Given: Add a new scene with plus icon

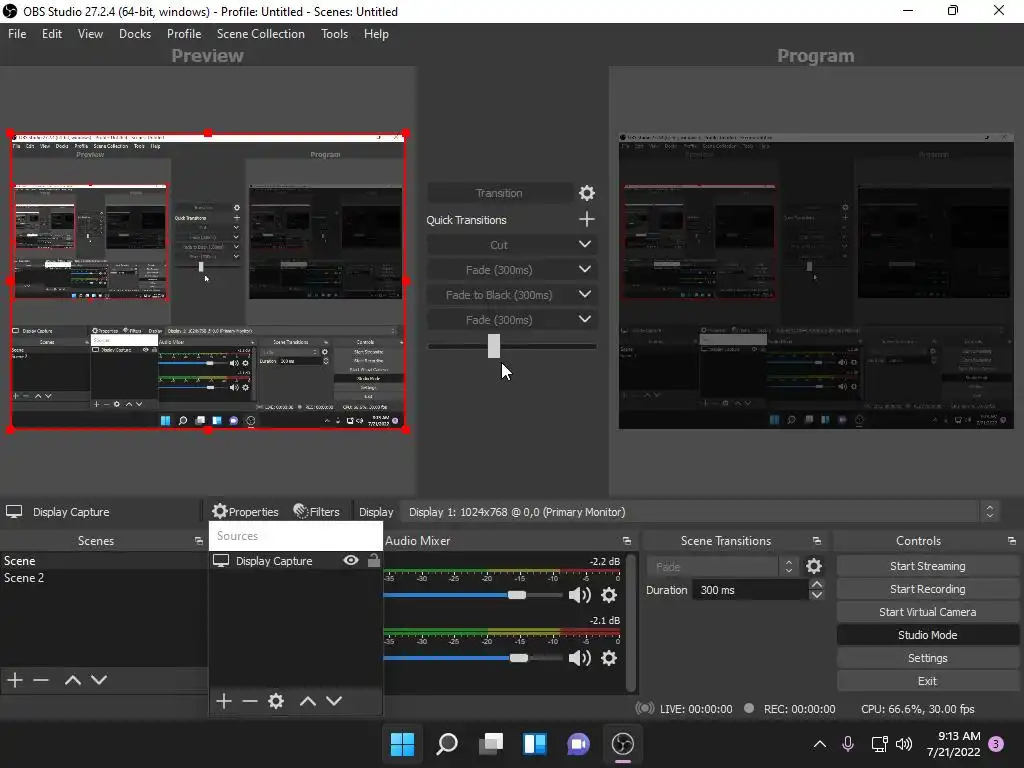Looking at the screenshot, I should 15,680.
